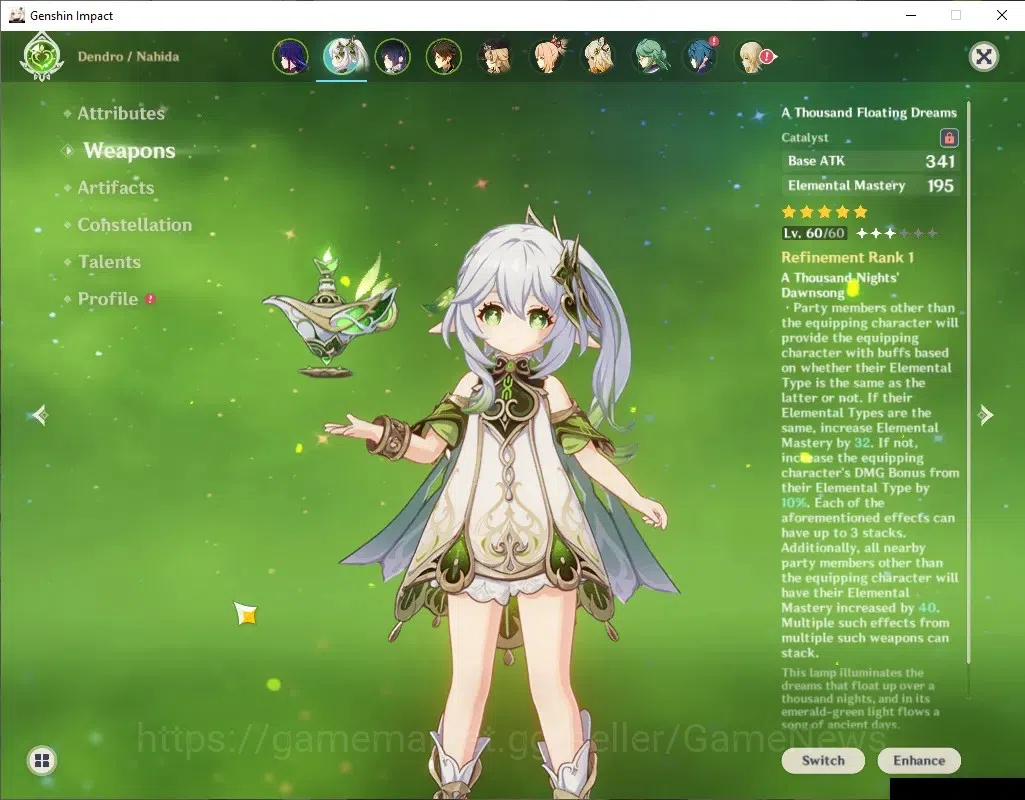The image size is (1025, 800).
Task: Open the grid menu icon at bottom left
Action: [42, 760]
